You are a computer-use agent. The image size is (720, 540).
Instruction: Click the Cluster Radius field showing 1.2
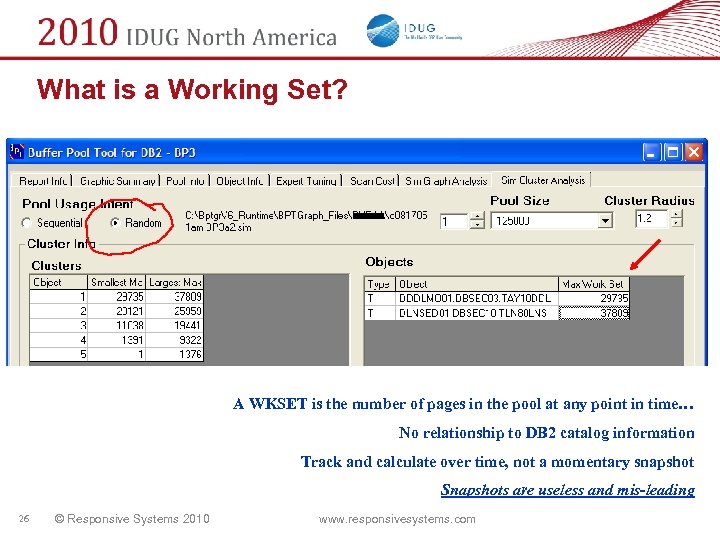coord(652,218)
